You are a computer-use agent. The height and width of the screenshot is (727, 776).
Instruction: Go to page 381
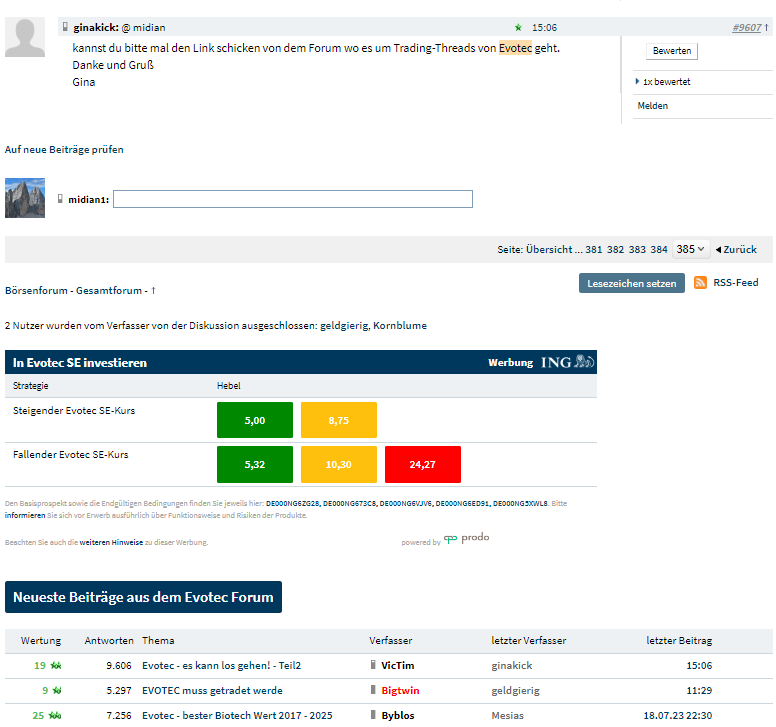click(593, 249)
